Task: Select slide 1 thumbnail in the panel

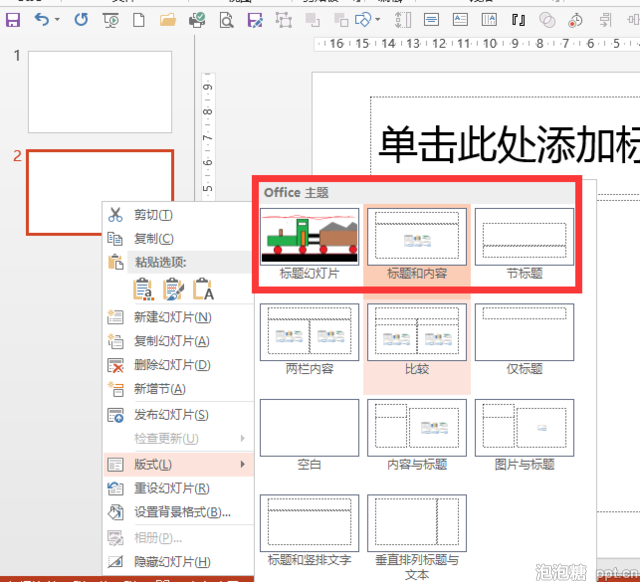Action: [99, 92]
